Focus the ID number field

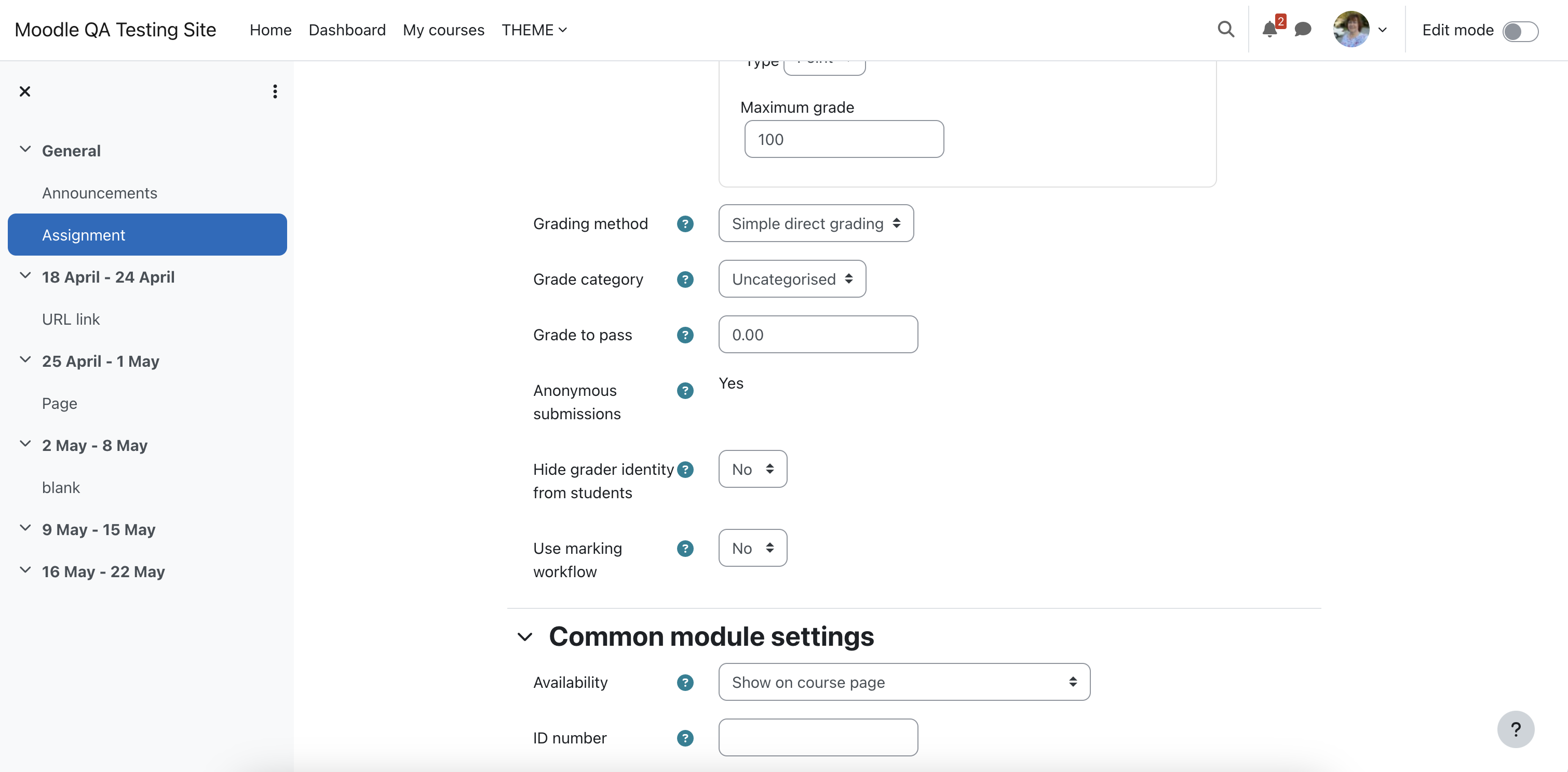[x=817, y=738]
